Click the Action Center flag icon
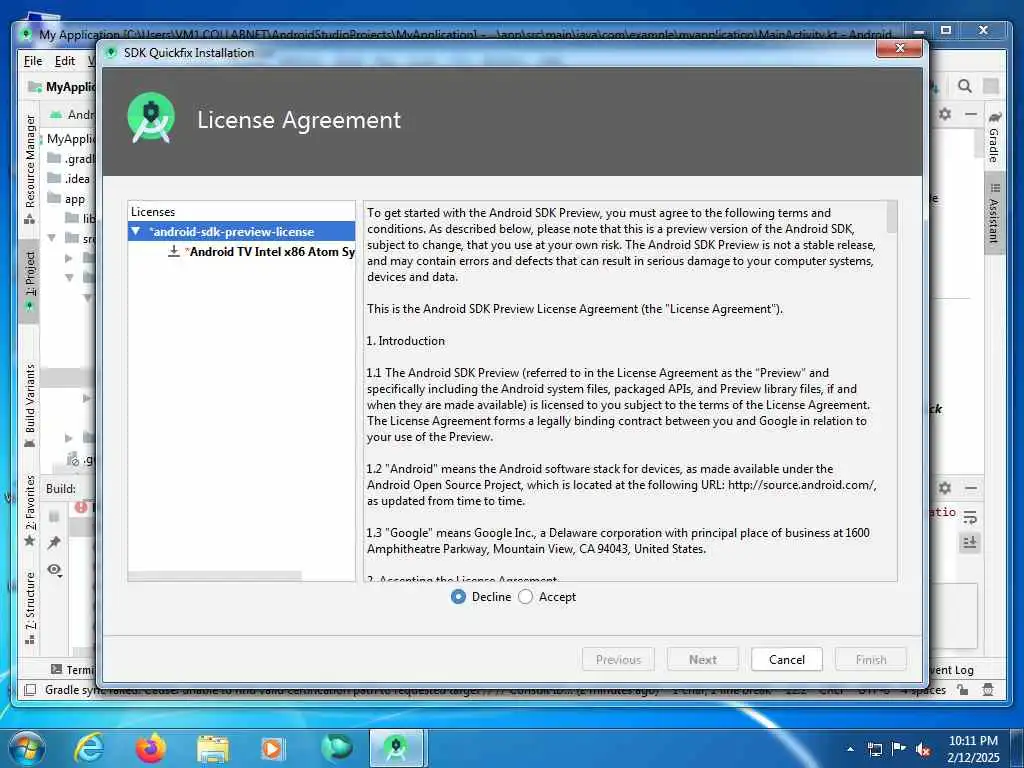 [x=899, y=749]
